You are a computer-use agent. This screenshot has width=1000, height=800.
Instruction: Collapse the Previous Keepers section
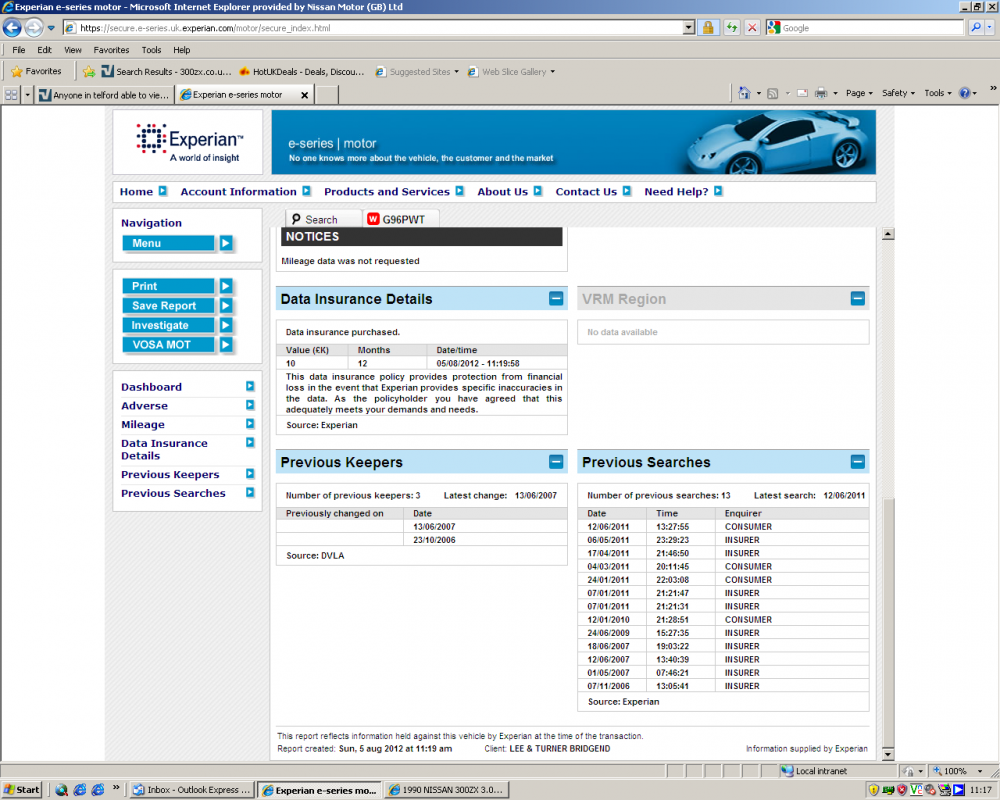click(556, 462)
